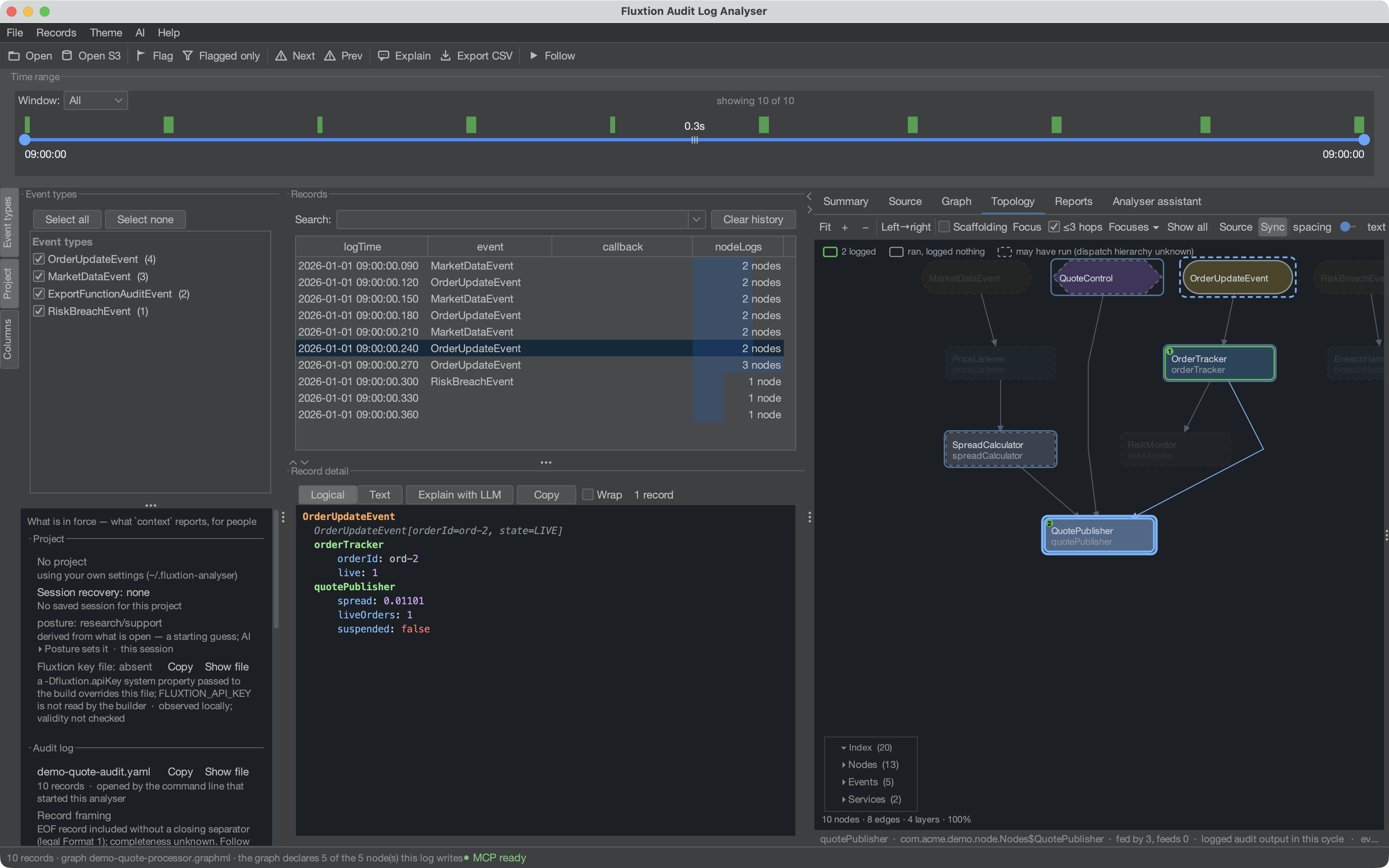Enable the Scaffolding checkbox

[944, 227]
